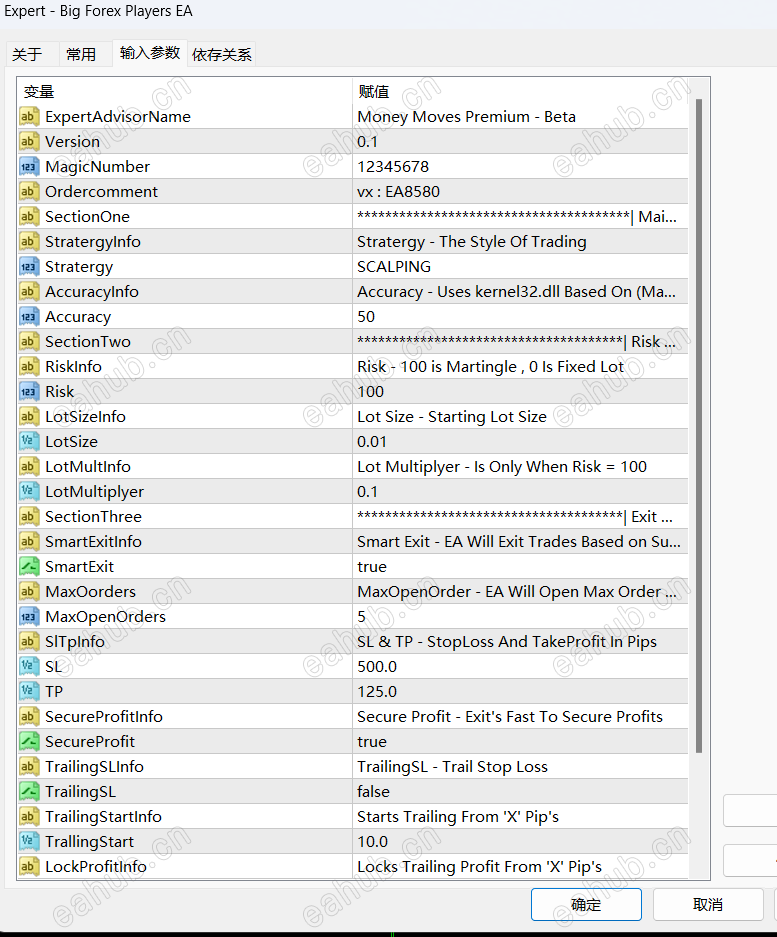Click the double-type icon beside SL
The image size is (777, 937).
click(29, 667)
